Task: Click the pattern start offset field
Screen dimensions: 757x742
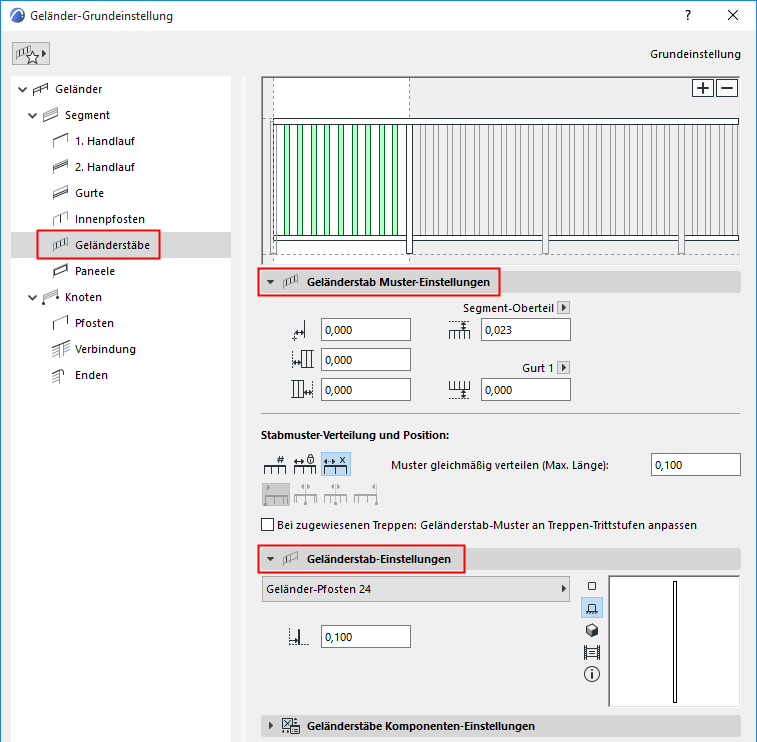Action: (366, 330)
